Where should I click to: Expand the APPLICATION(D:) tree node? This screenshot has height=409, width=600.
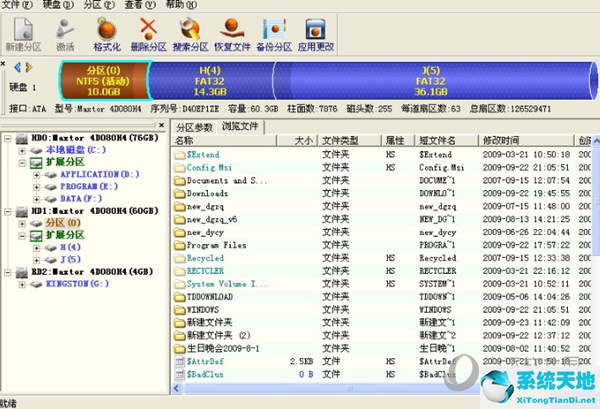pyautogui.click(x=36, y=175)
